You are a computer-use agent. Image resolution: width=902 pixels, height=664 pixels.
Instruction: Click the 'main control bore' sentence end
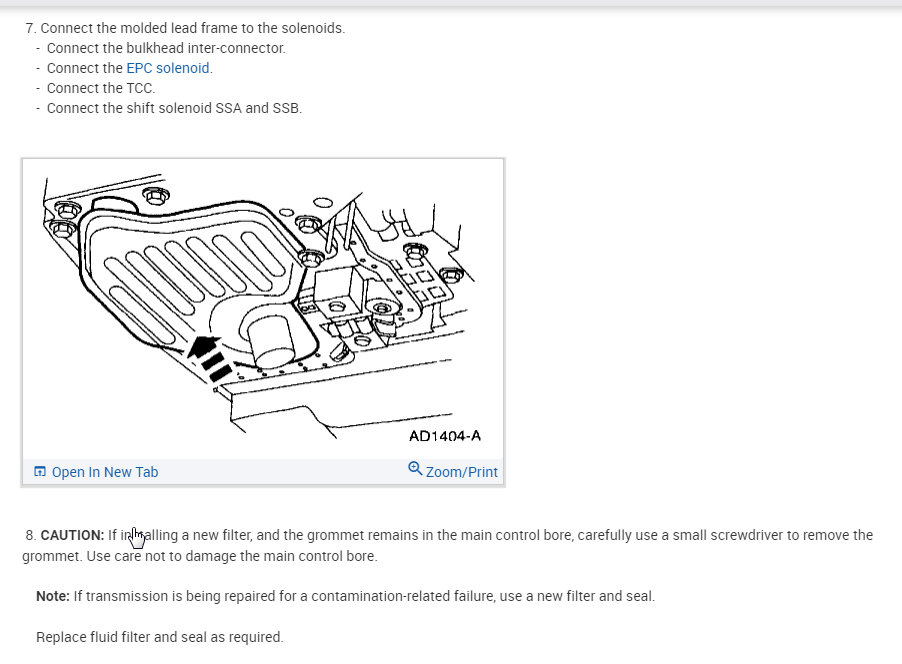[330, 556]
